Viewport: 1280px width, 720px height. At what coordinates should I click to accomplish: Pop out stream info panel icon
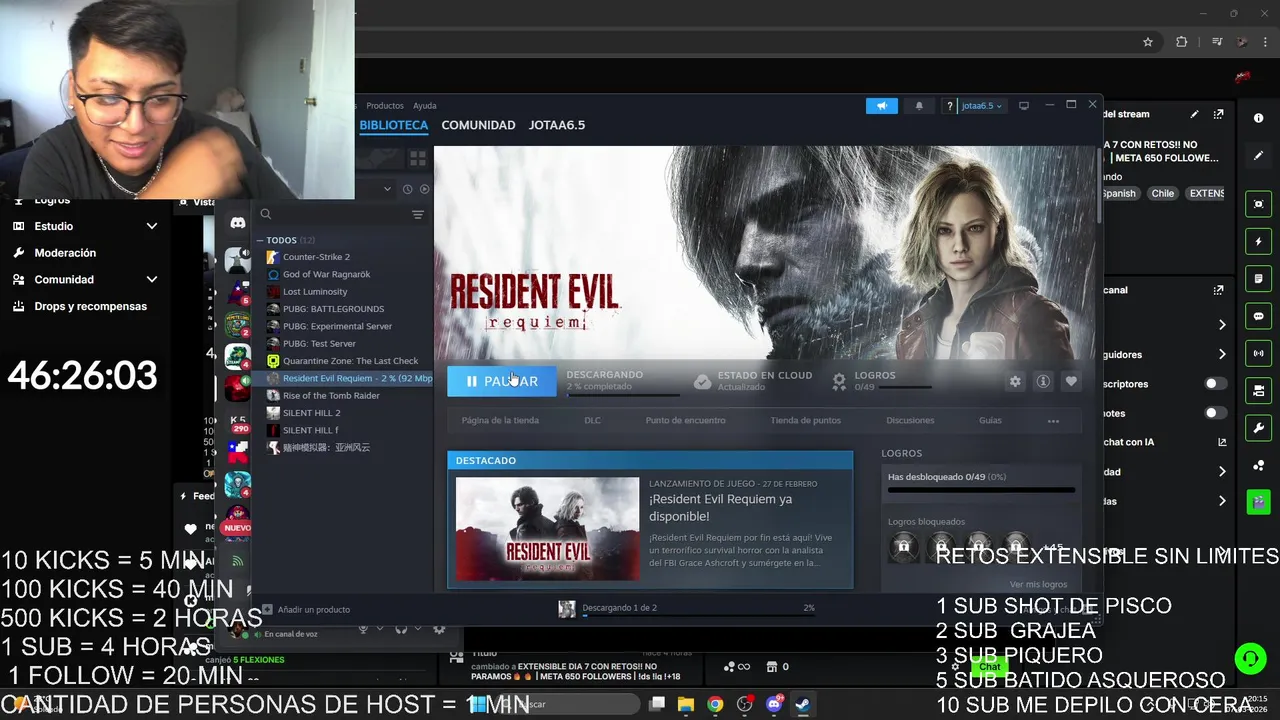point(1218,114)
